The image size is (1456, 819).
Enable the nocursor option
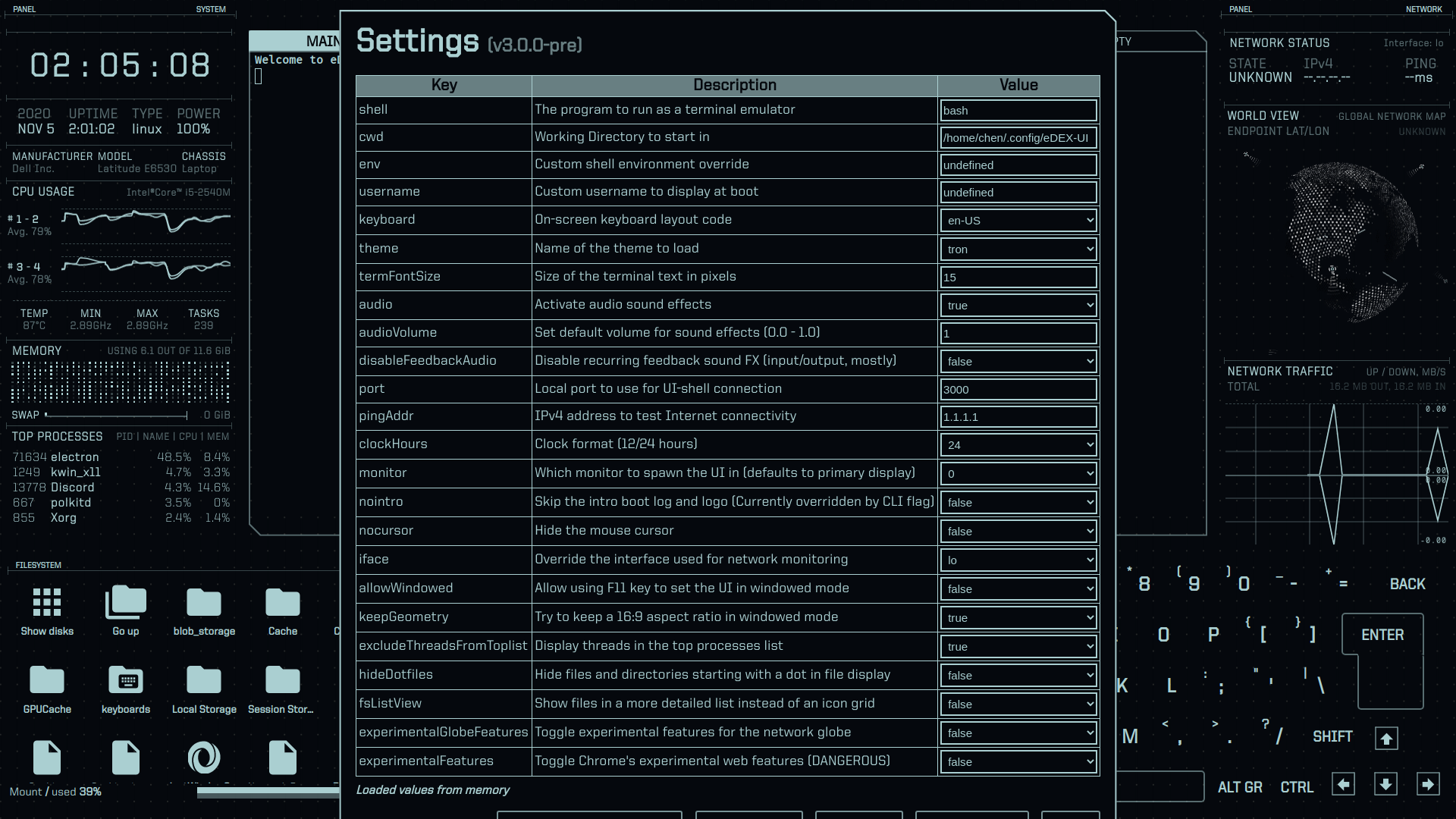(x=1018, y=531)
